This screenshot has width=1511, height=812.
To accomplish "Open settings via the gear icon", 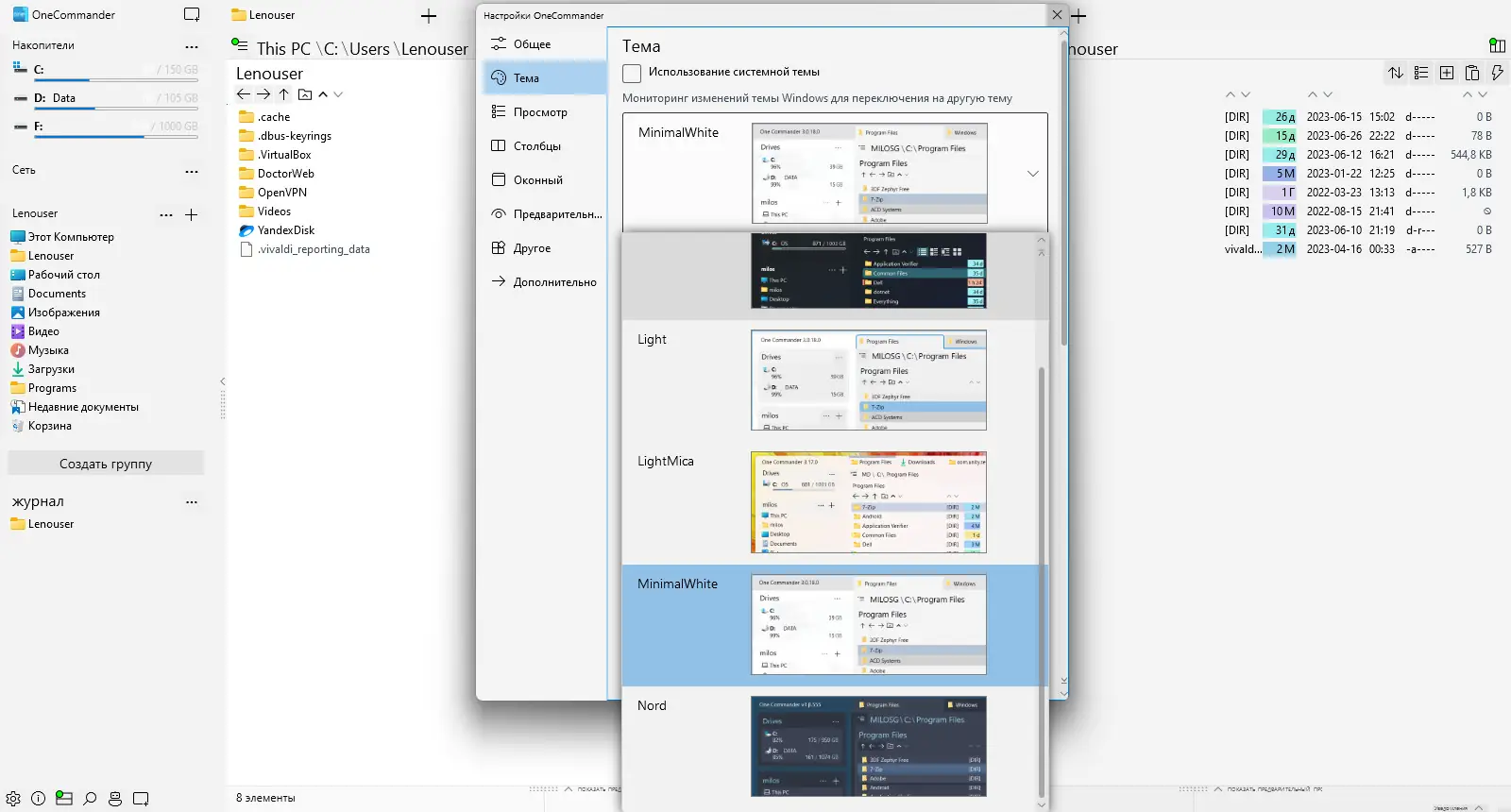I will point(13,799).
